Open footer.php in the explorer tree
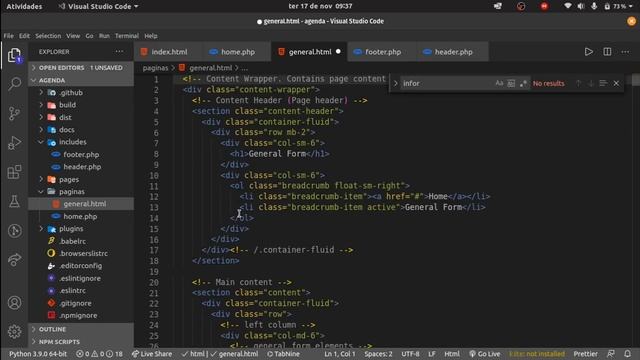This screenshot has height=360, width=640. 81,155
